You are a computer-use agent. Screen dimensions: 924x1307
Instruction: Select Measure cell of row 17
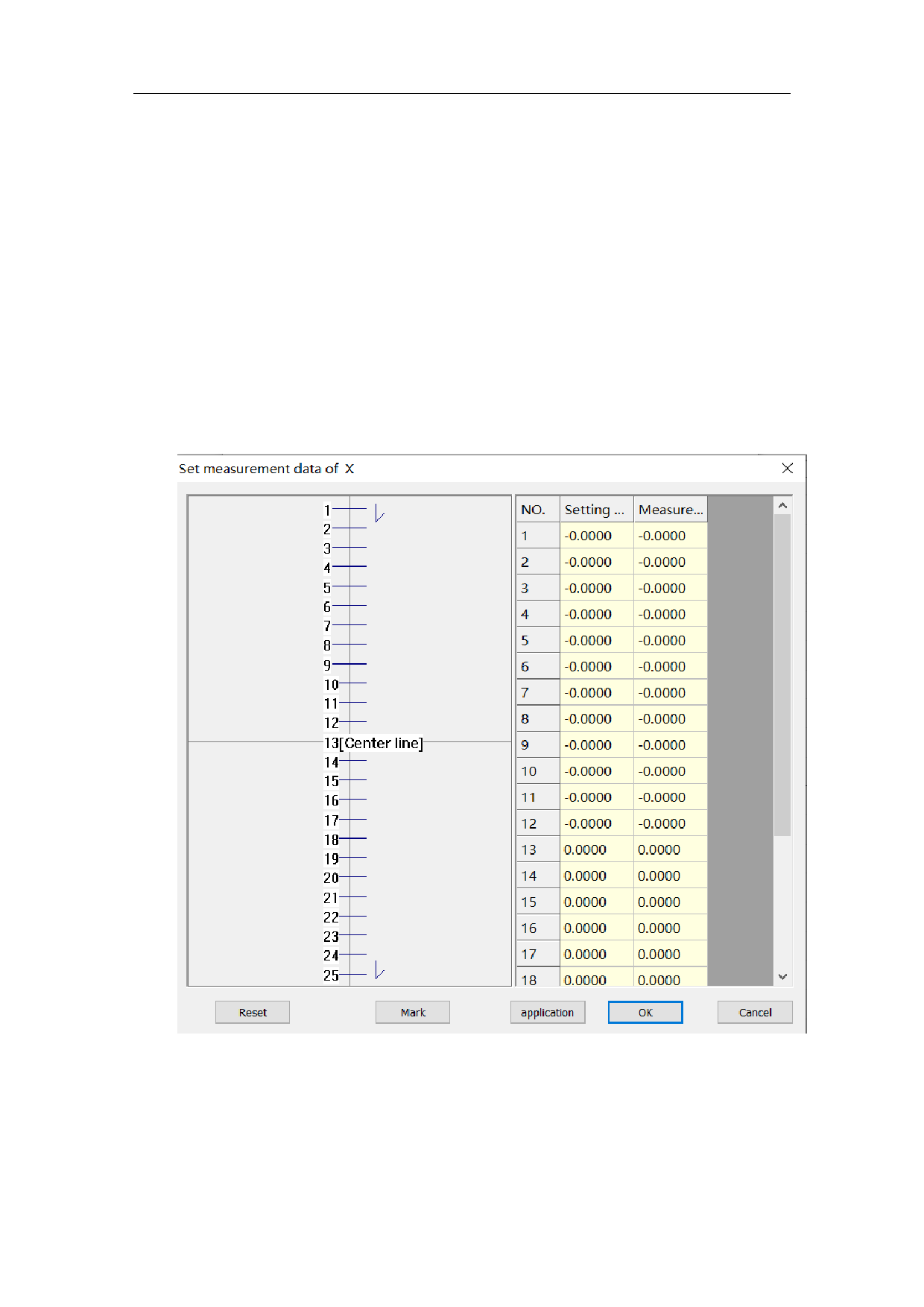(x=670, y=954)
